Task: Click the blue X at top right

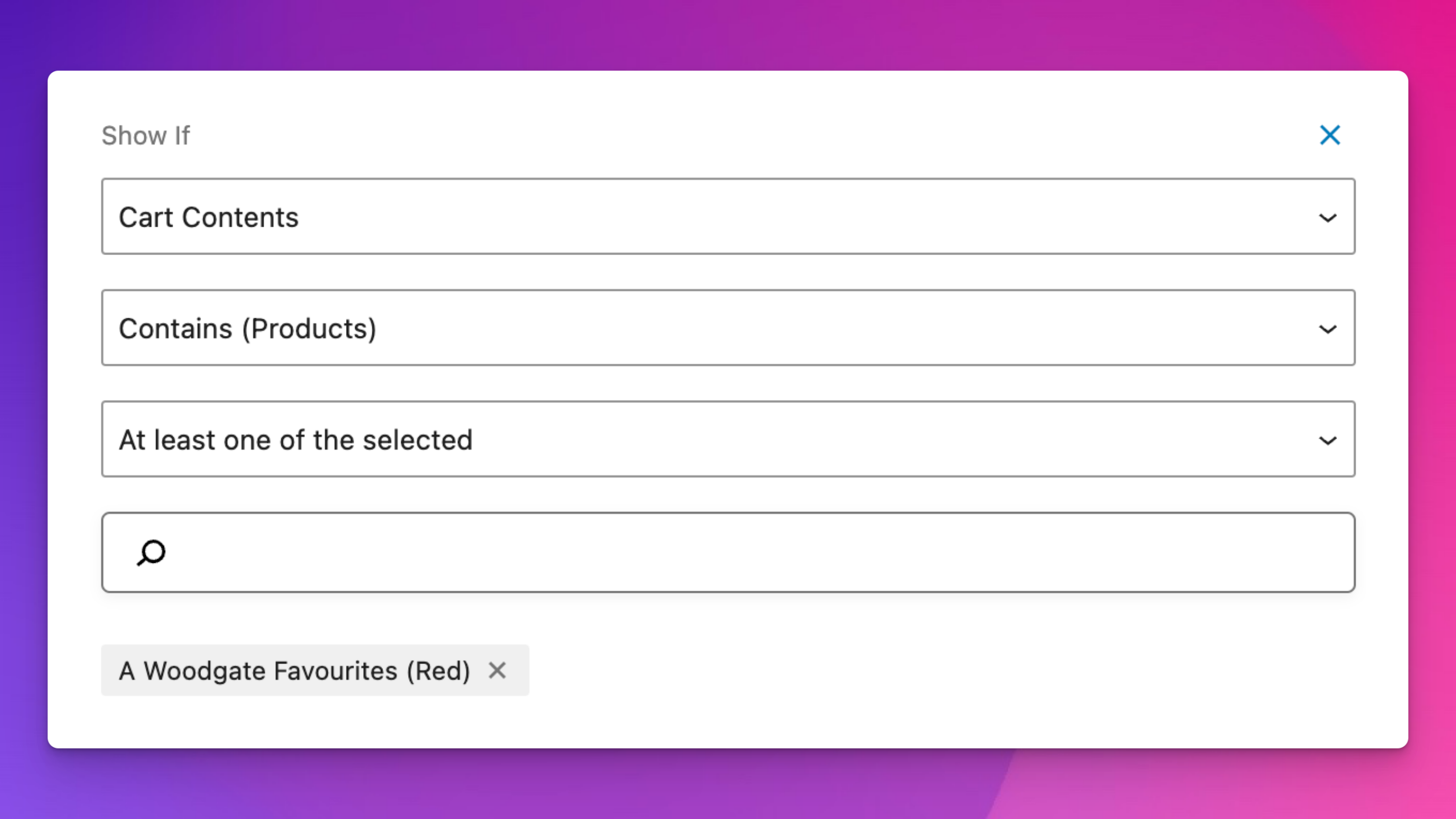Action: click(1330, 135)
